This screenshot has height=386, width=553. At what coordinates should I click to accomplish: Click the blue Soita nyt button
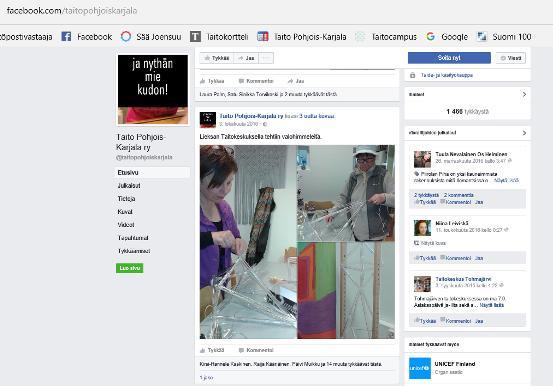(x=449, y=58)
